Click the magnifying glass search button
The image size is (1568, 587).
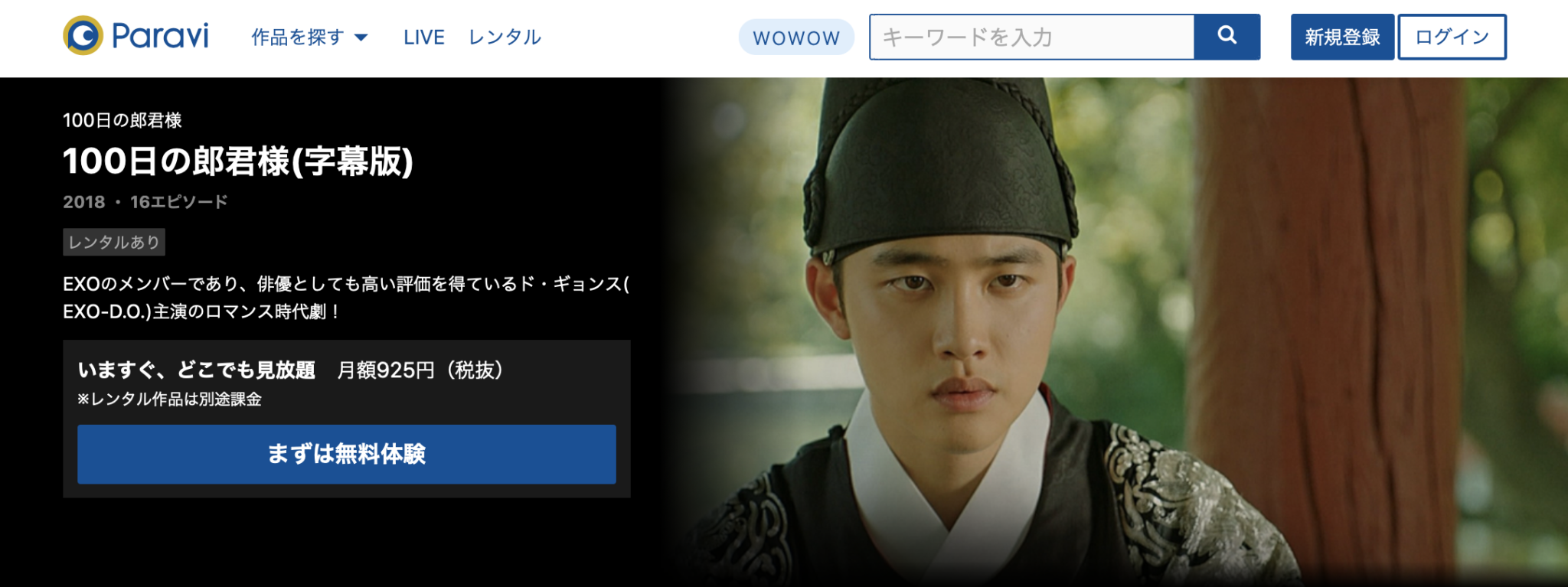tap(1227, 37)
